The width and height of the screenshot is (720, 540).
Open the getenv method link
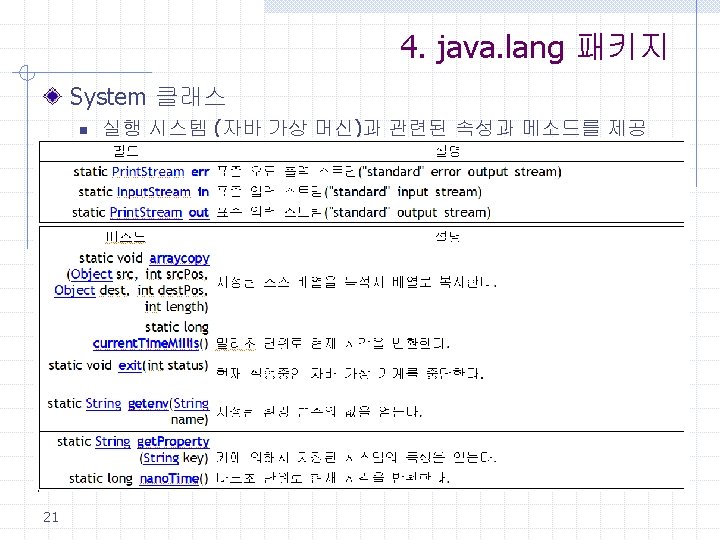[148, 404]
